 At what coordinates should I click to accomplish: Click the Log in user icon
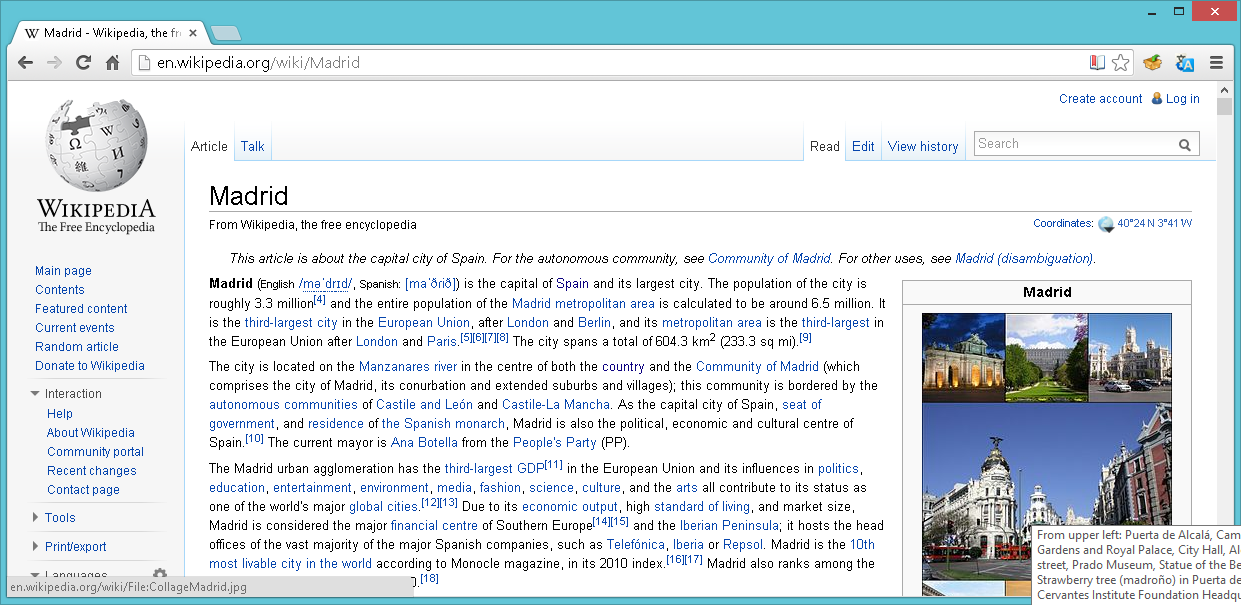pos(1157,98)
